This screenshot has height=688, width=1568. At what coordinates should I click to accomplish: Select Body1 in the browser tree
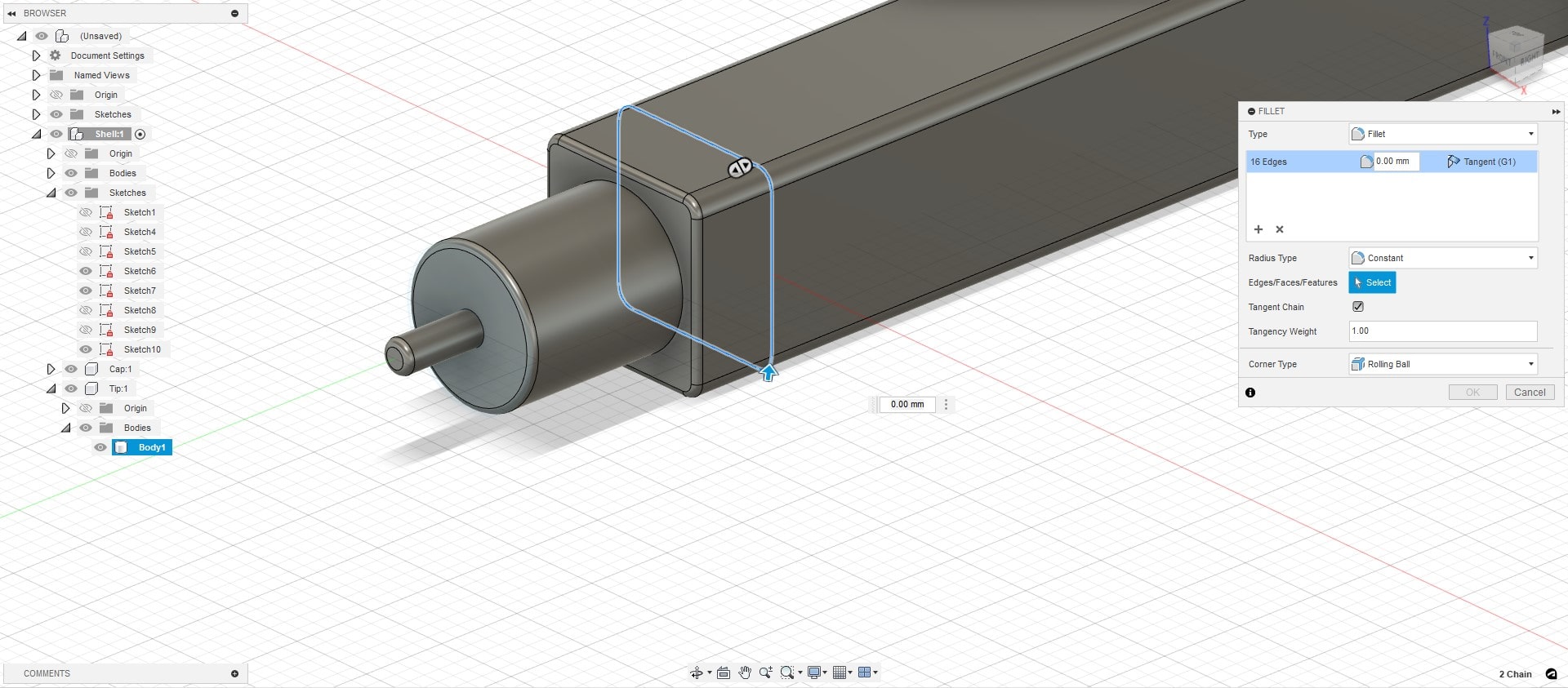point(152,447)
